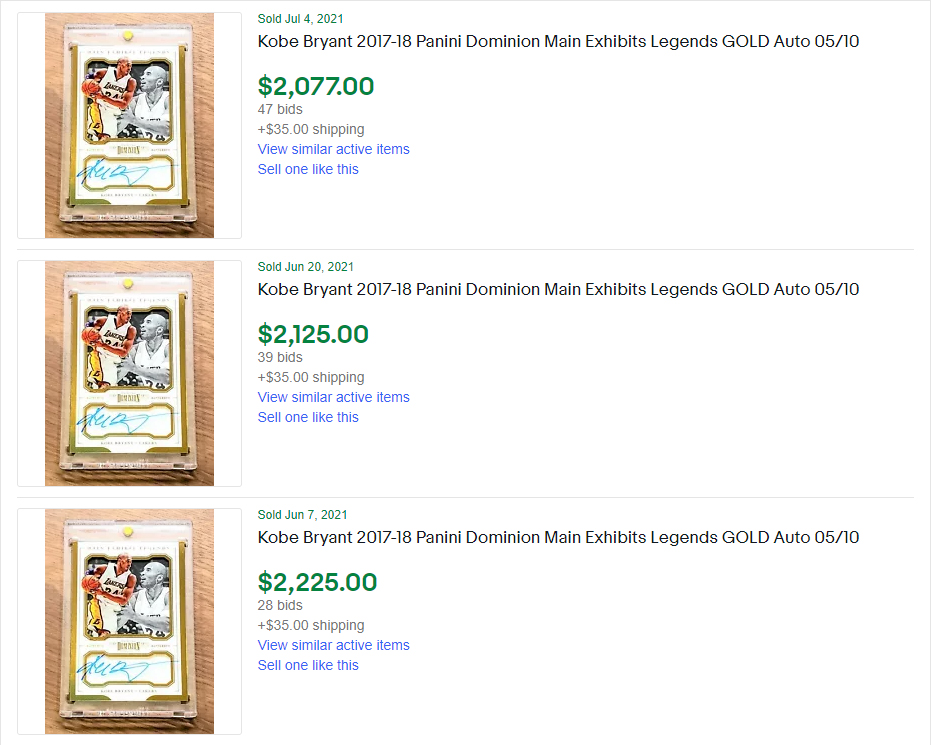
Task: Click the Sold Jun 7, 2021 date label
Action: tap(302, 515)
